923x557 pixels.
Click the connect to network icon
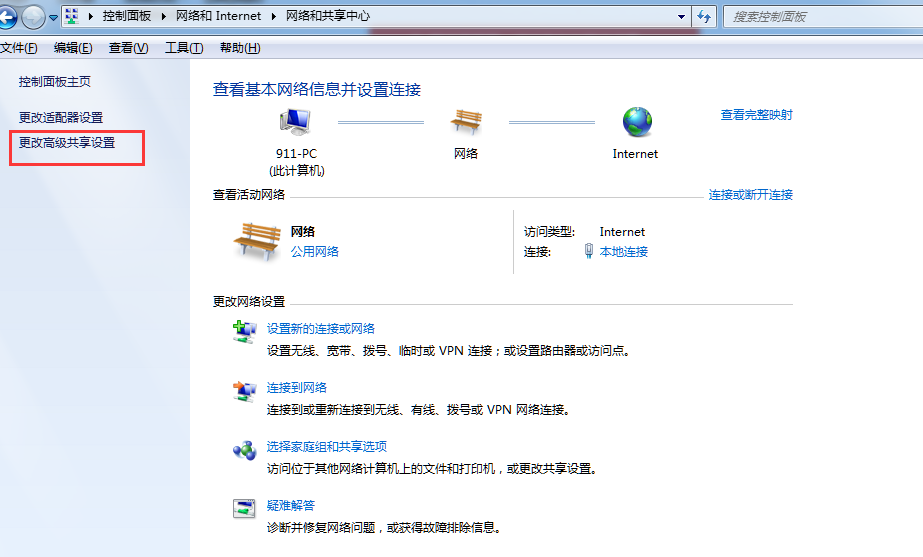(x=244, y=391)
